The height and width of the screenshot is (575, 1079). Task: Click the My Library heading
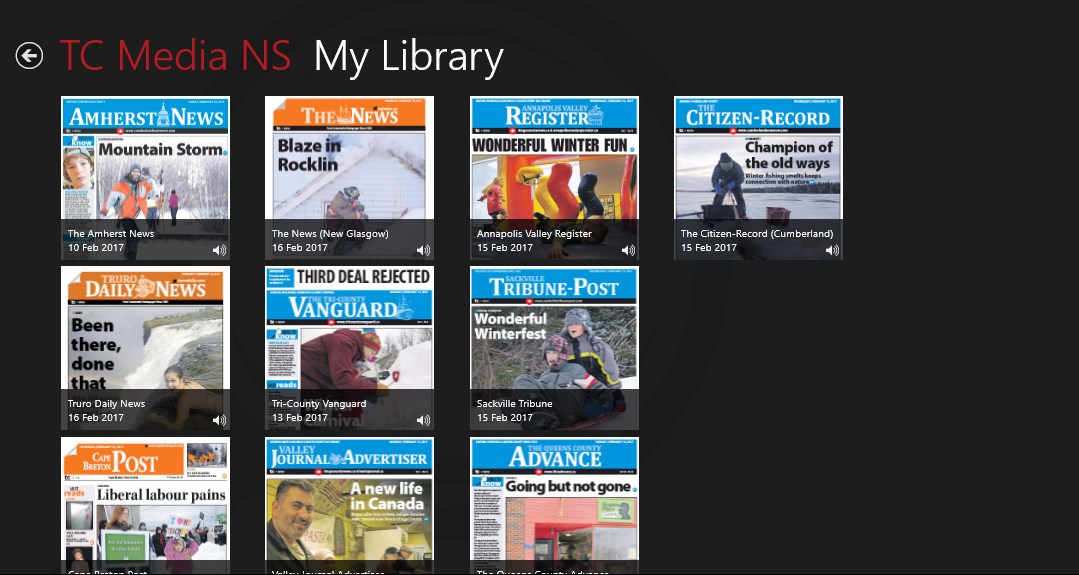[409, 57]
